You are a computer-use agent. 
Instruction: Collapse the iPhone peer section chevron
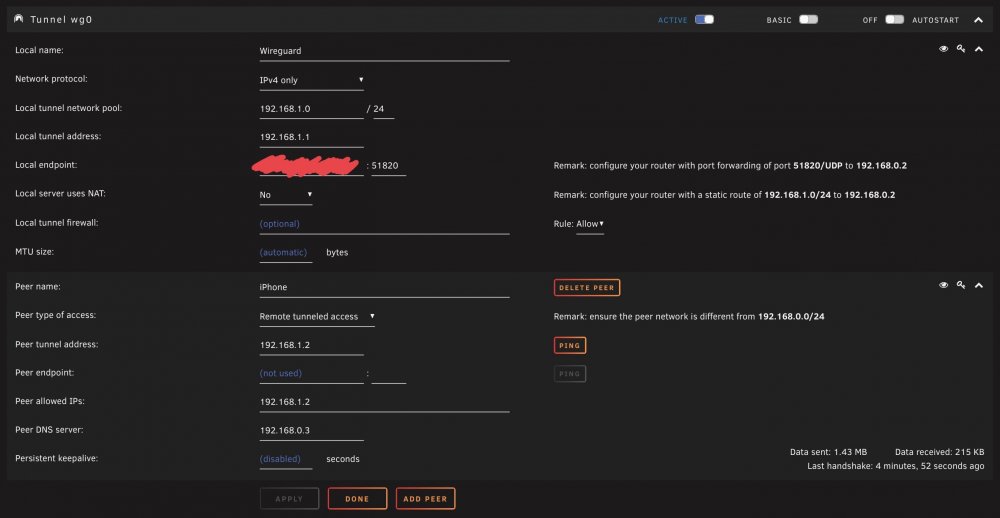point(978,285)
